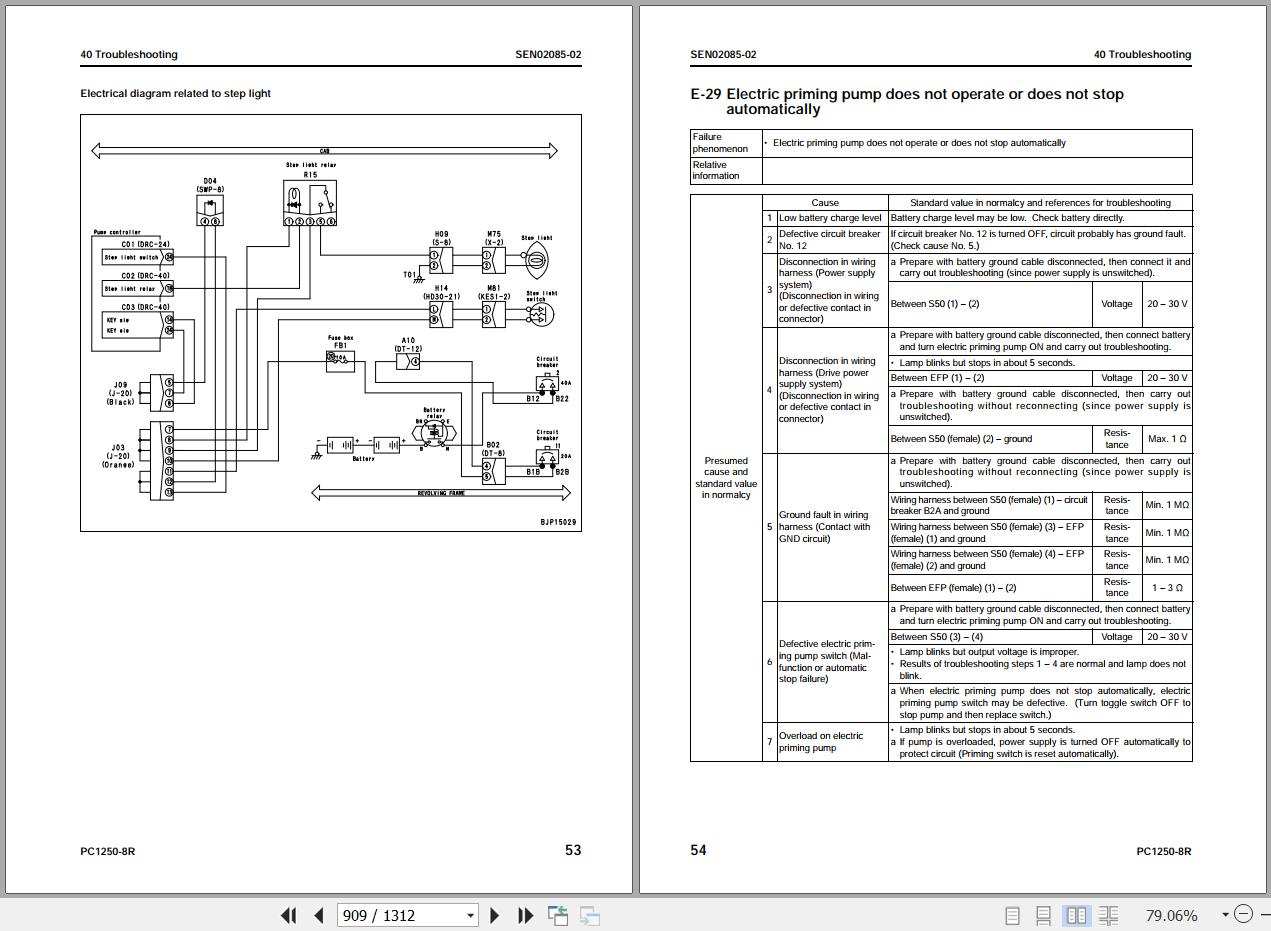Click the 'REVOLVING FRAME' arrow label
This screenshot has height=931, width=1271.
pyautogui.click(x=441, y=493)
